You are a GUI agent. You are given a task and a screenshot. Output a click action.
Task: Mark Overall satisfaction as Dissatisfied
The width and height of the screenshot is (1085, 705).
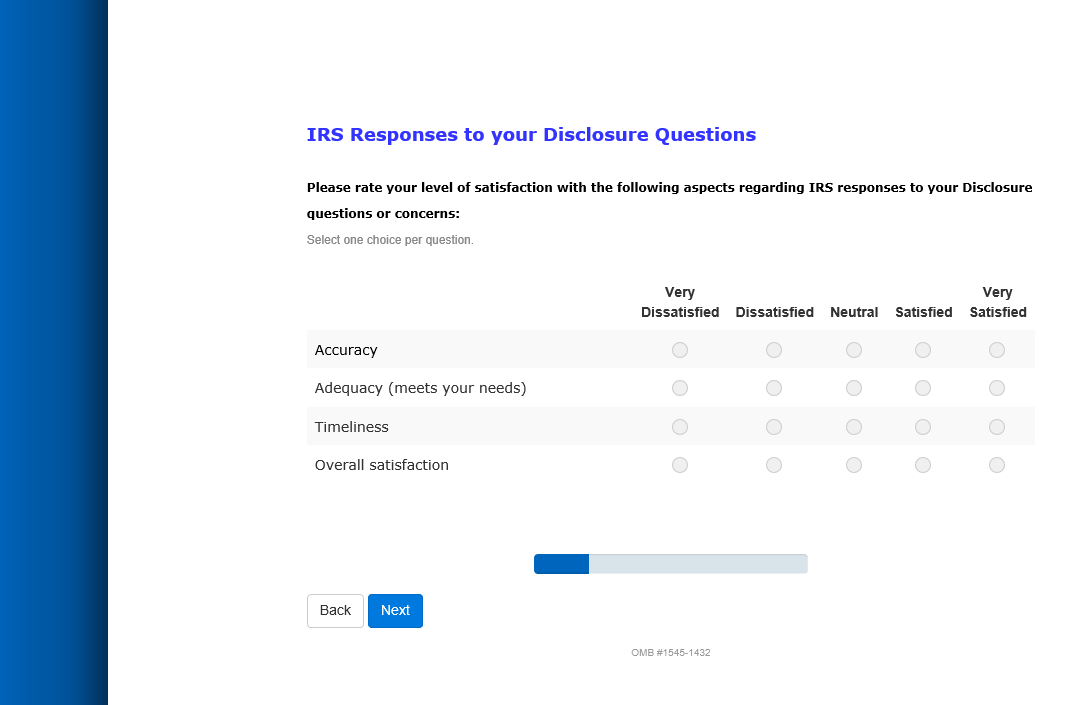coord(774,465)
